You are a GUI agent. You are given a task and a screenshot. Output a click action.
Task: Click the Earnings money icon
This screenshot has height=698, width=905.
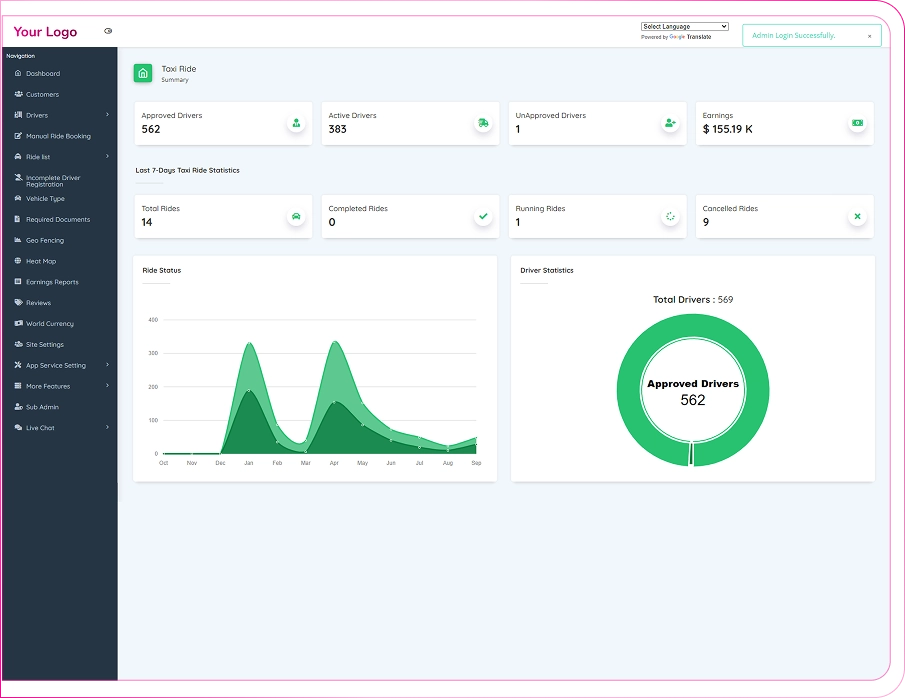[x=857, y=123]
